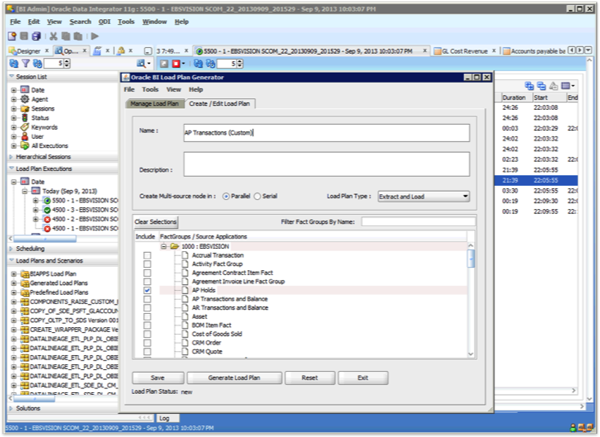Screen dimensions: 600x437
Task: Uncheck the AP Holds checkbox
Action: (147, 290)
